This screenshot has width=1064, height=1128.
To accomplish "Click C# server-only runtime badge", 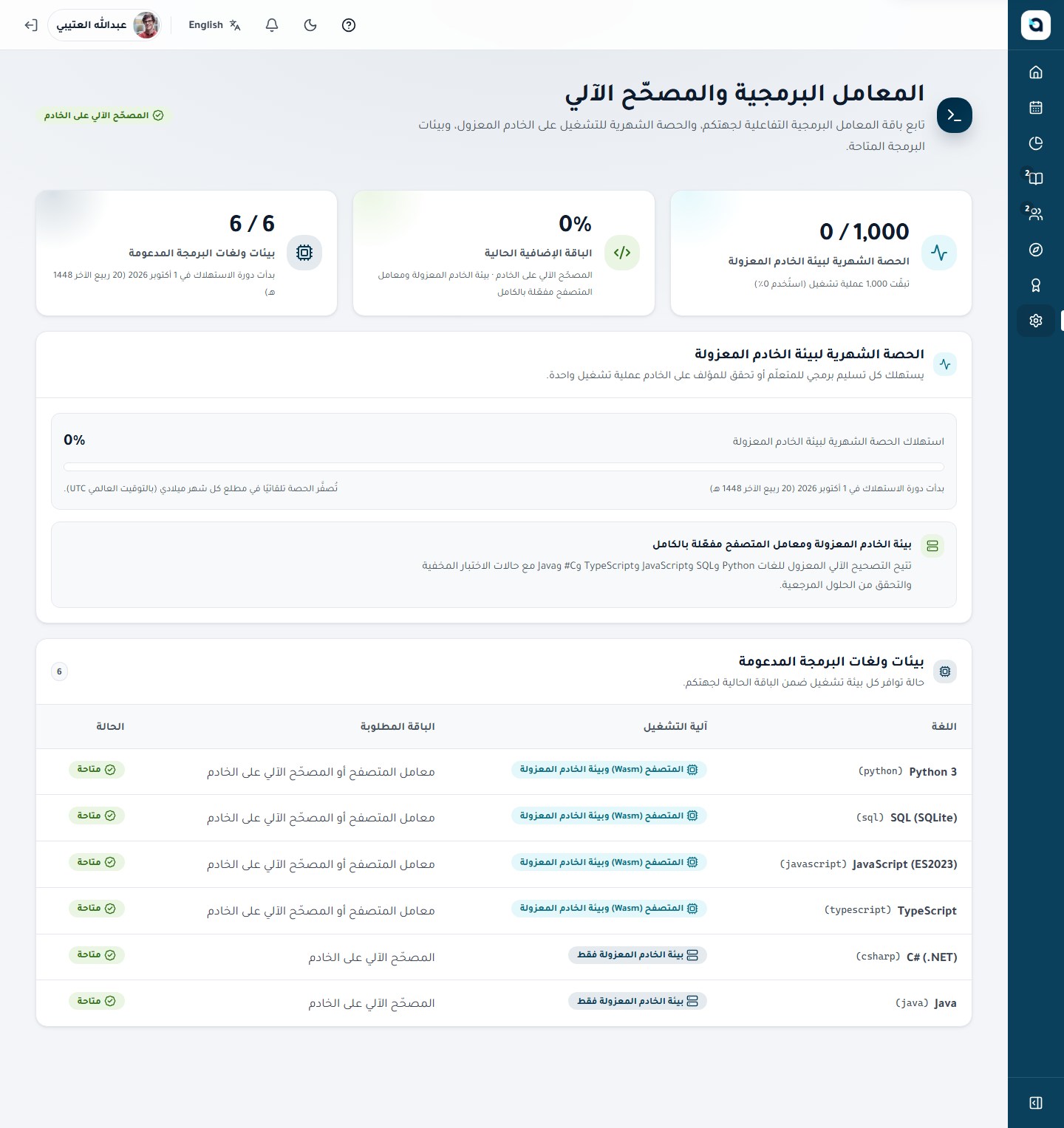I will pyautogui.click(x=638, y=955).
